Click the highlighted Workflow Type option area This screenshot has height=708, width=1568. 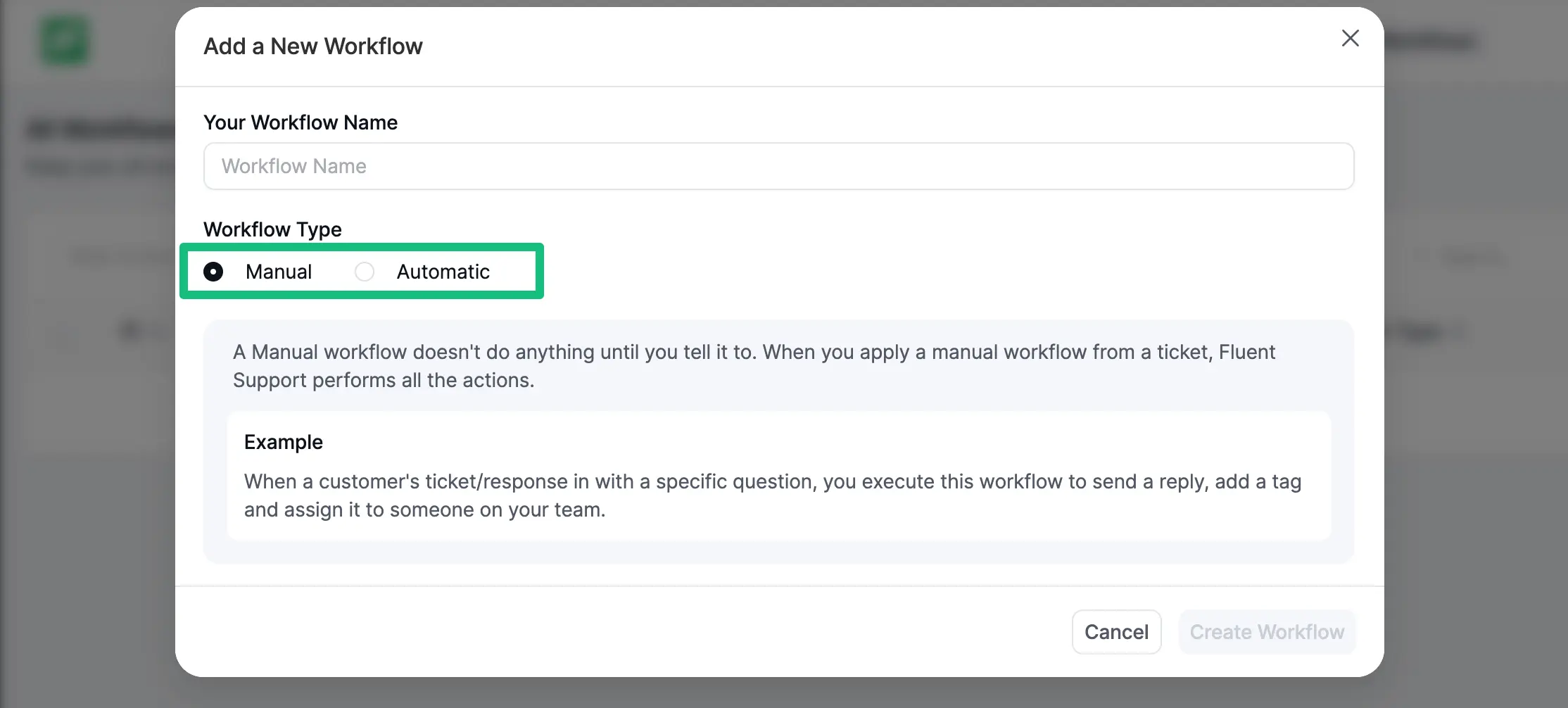pyautogui.click(x=362, y=271)
